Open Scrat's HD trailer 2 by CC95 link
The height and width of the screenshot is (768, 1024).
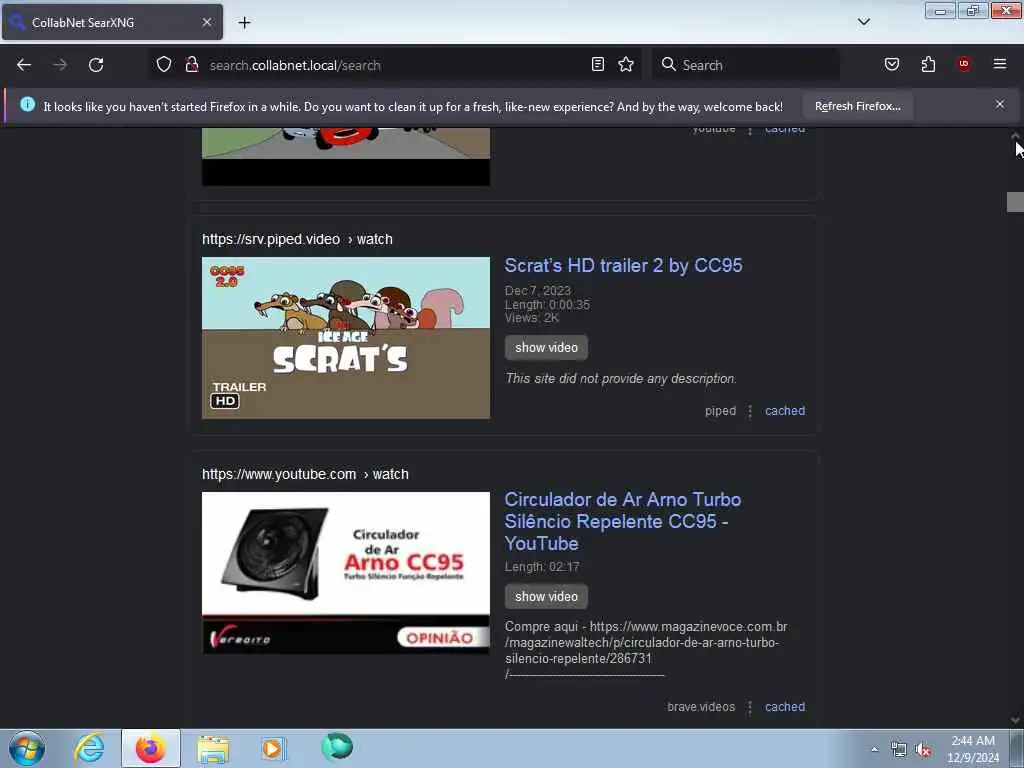pyautogui.click(x=623, y=266)
